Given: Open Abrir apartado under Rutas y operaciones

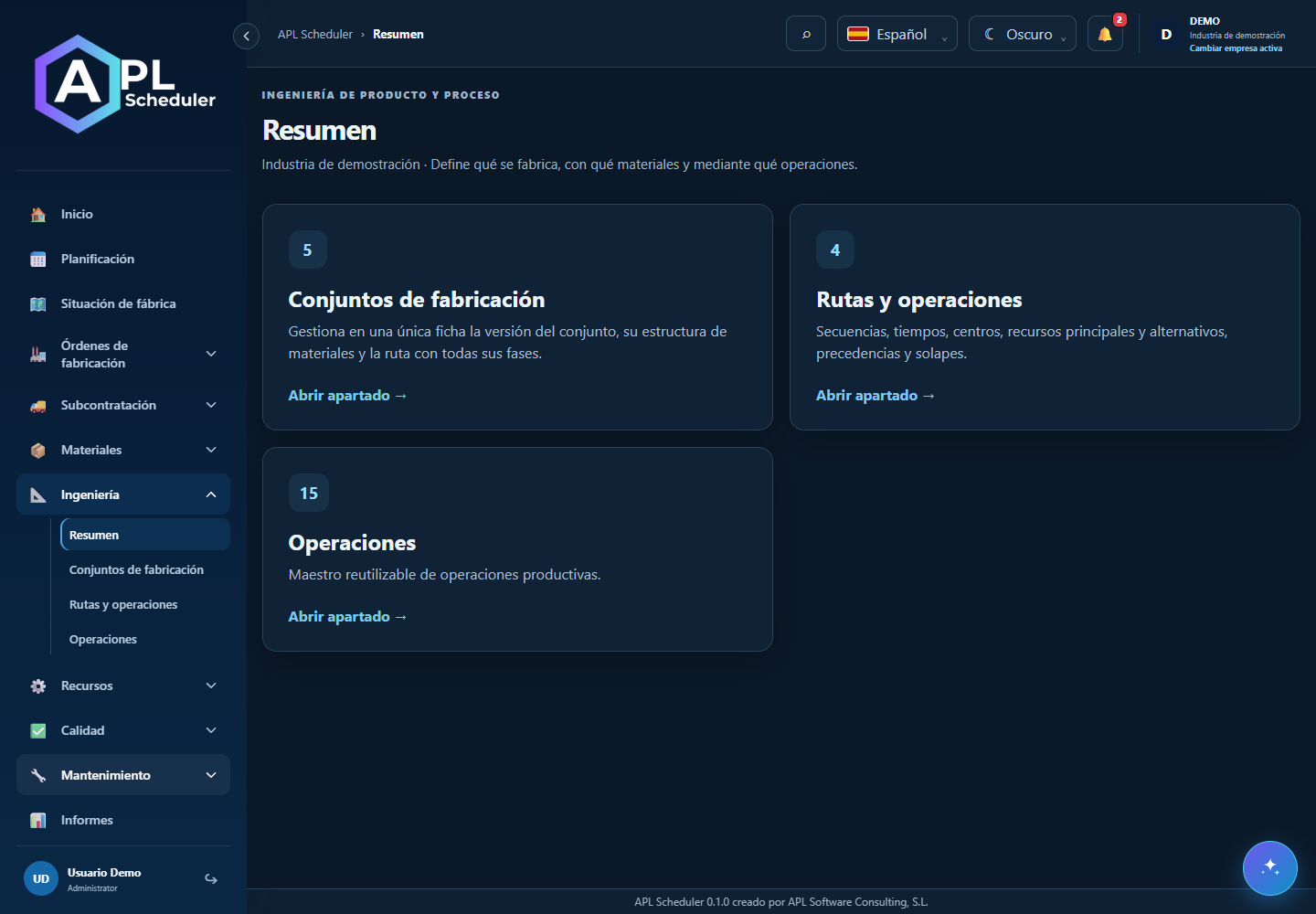Looking at the screenshot, I should (x=875, y=396).
